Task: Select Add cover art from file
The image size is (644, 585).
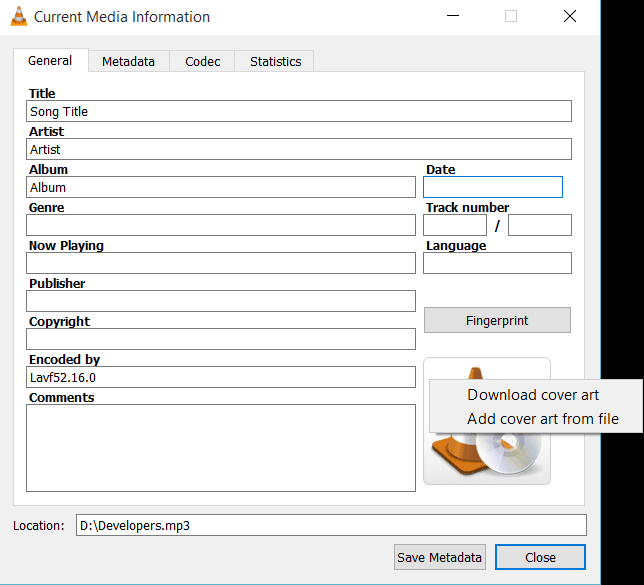Action: (542, 419)
